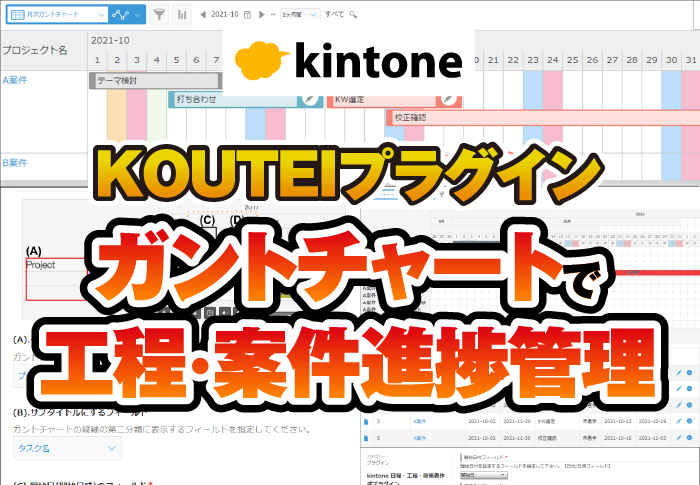Click the 2021-10 date text

pyautogui.click(x=225, y=14)
